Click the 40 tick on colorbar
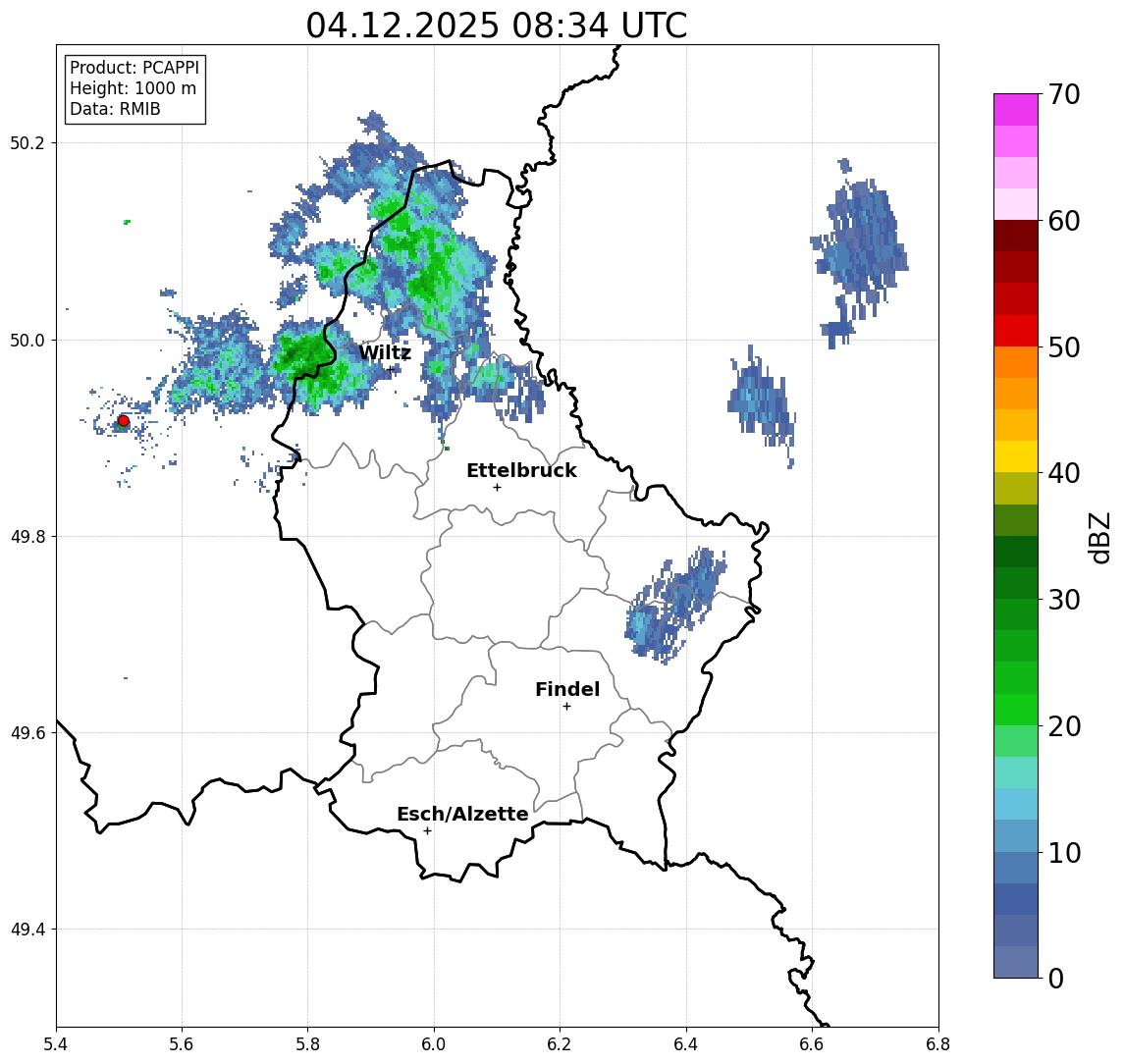 click(1064, 473)
